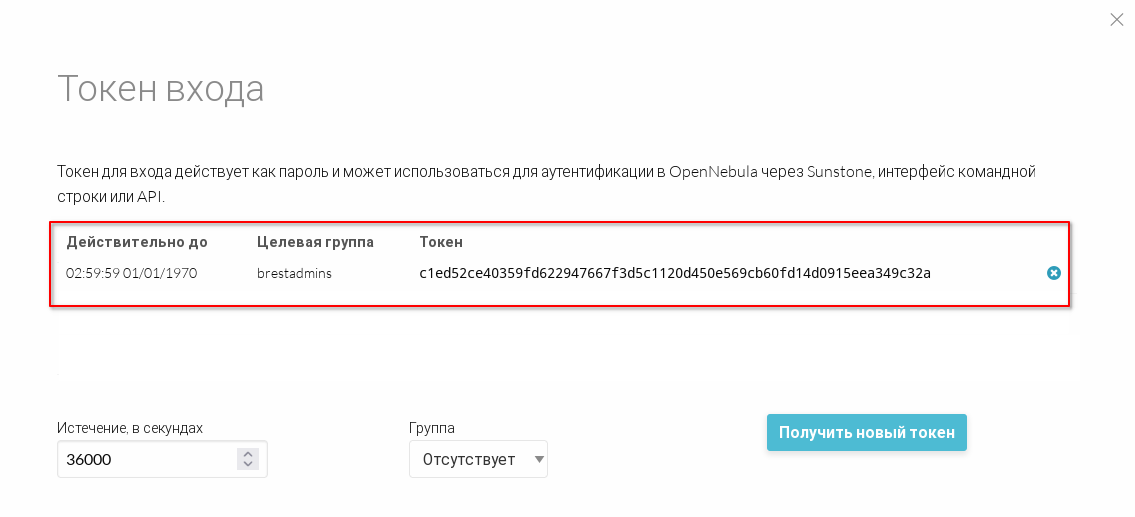Click the Действительно до column header
1135x517 pixels.
(137, 242)
